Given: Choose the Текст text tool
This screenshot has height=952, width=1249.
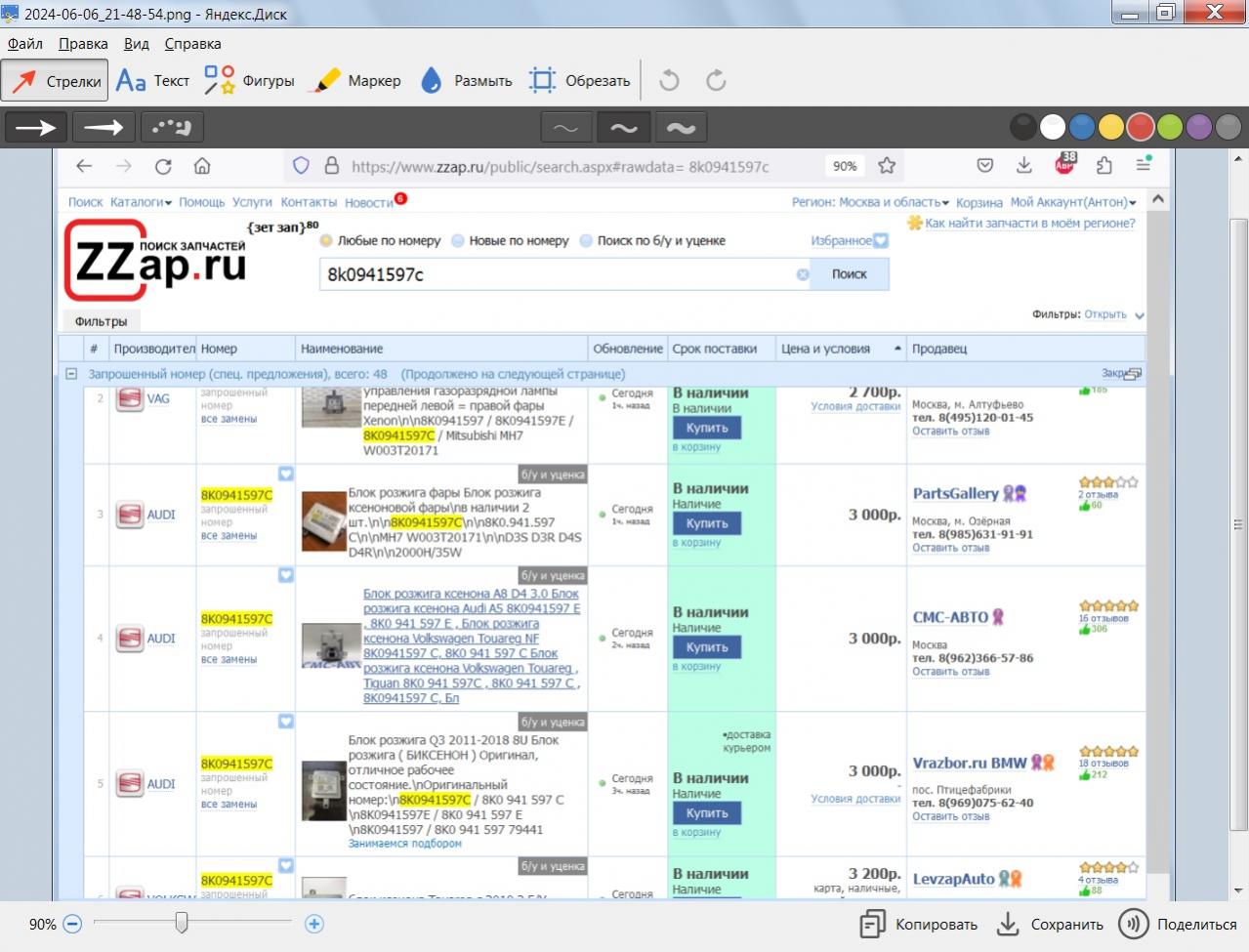Looking at the screenshot, I should 152,81.
